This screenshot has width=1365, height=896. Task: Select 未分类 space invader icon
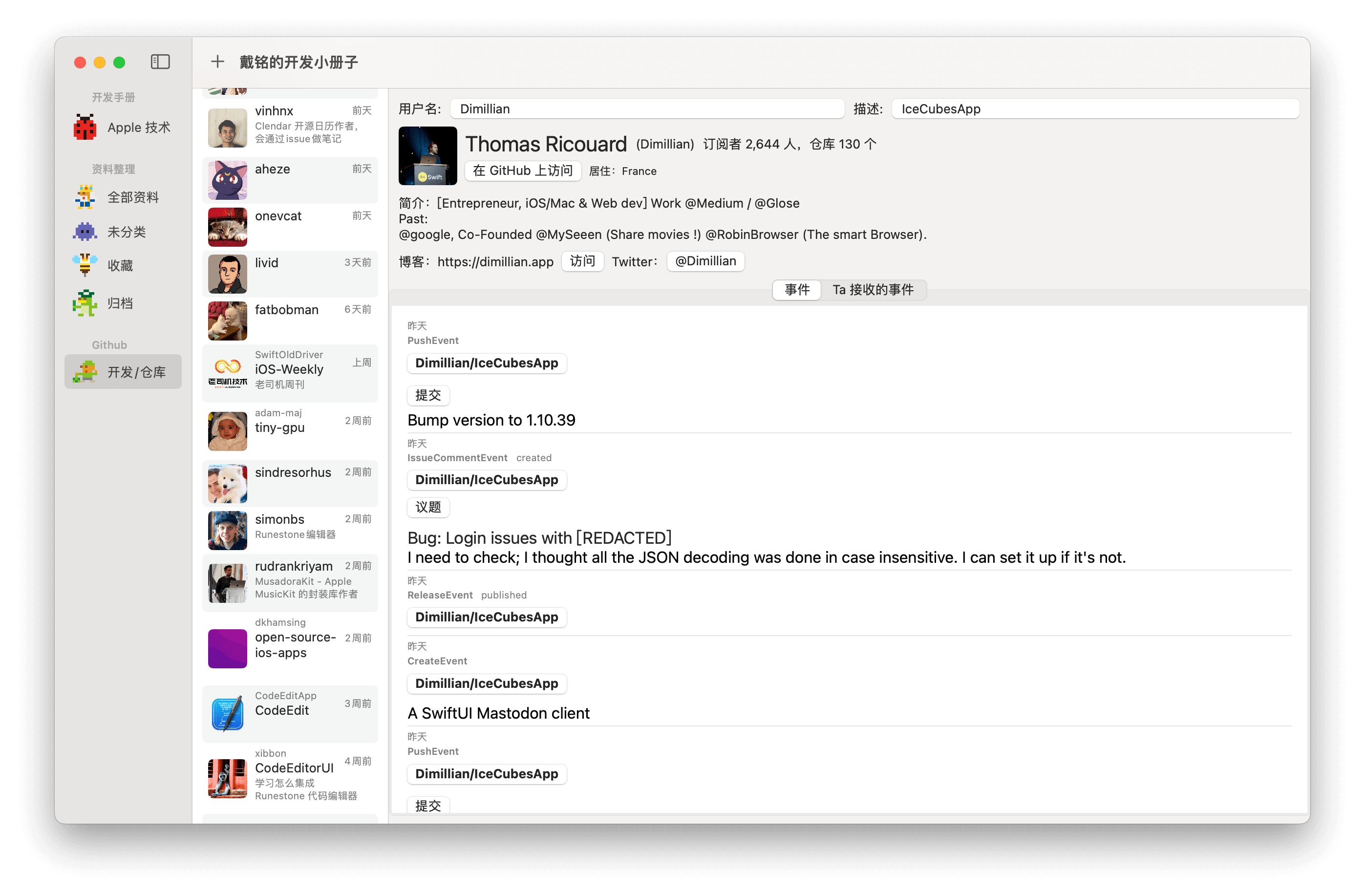point(85,231)
